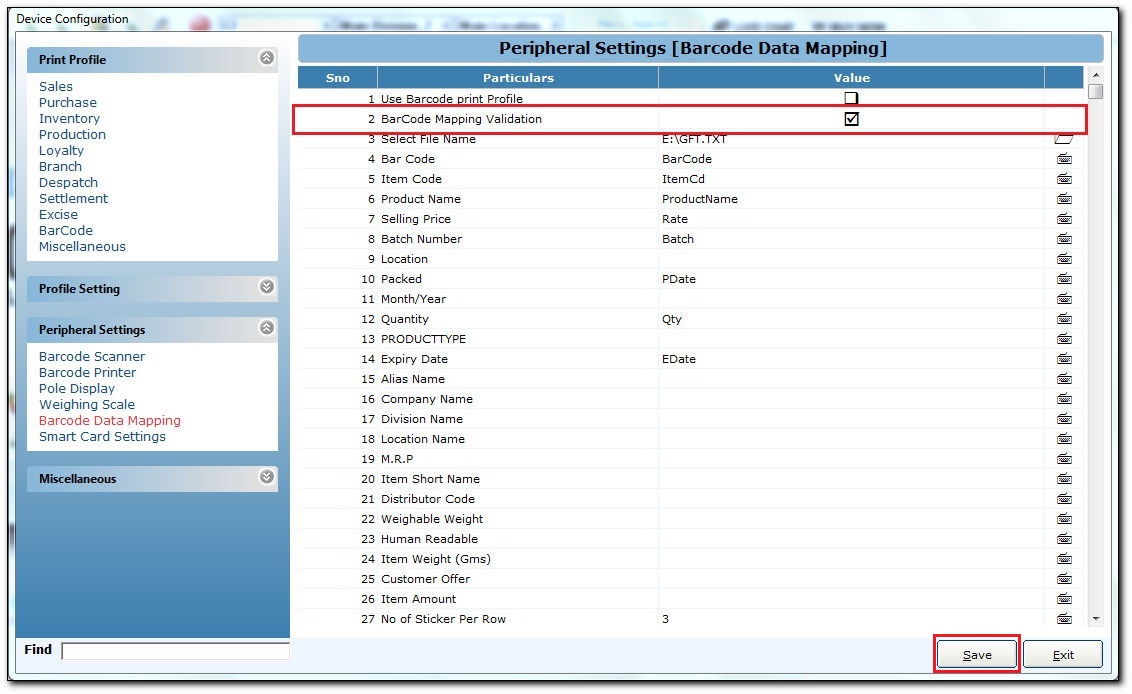Click keyboard icon in Product Name row
The width and height of the screenshot is (1132, 694).
point(1064,199)
